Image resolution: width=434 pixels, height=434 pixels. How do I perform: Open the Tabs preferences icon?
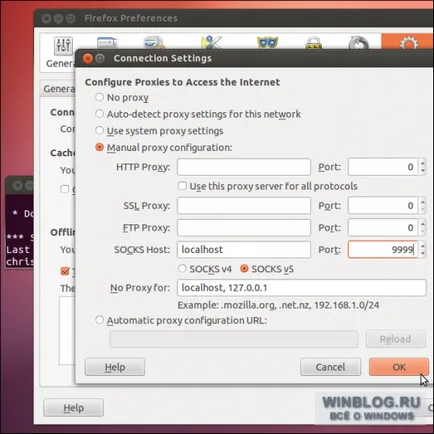tap(107, 43)
